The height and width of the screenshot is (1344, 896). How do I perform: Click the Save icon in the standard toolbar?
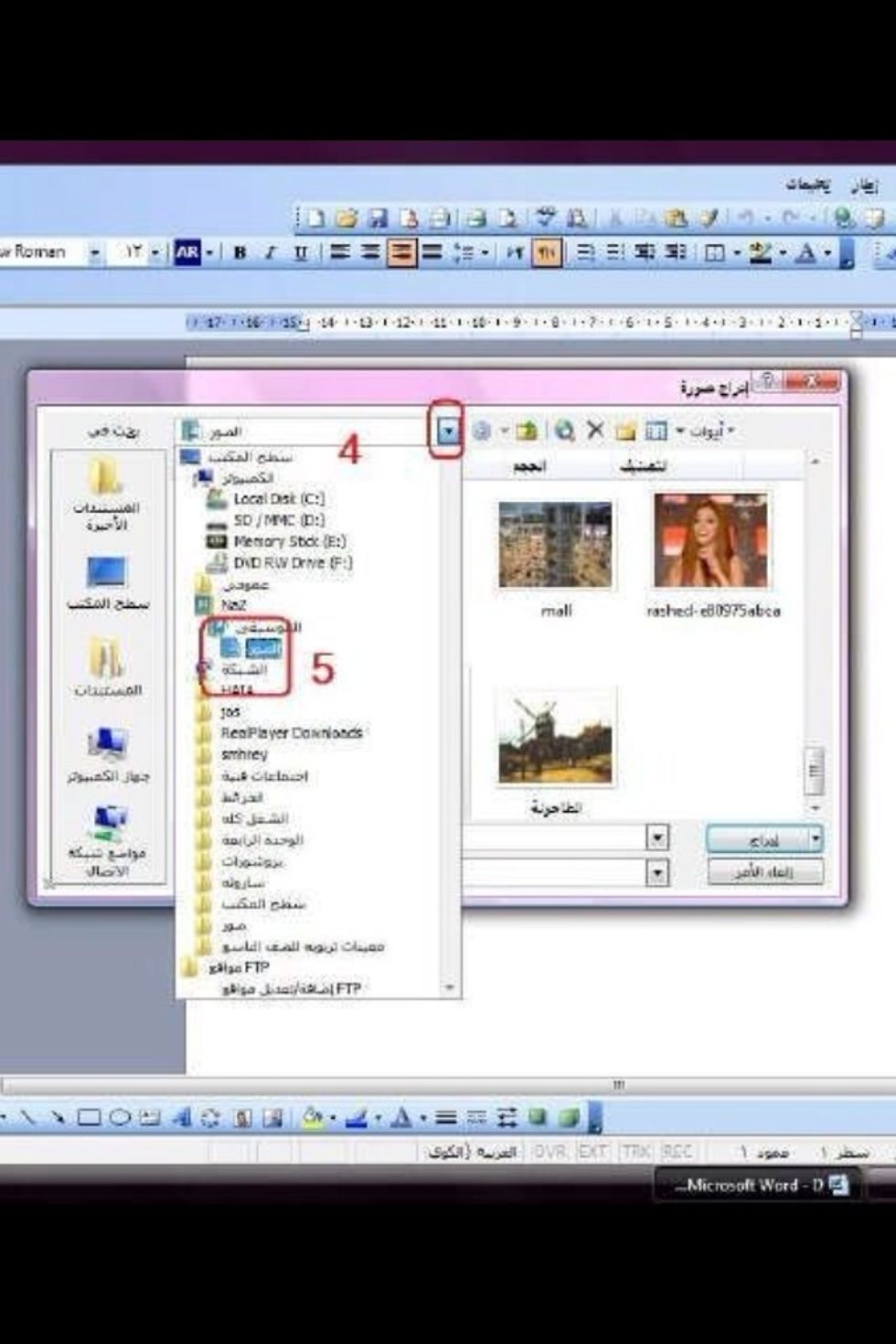(x=377, y=219)
